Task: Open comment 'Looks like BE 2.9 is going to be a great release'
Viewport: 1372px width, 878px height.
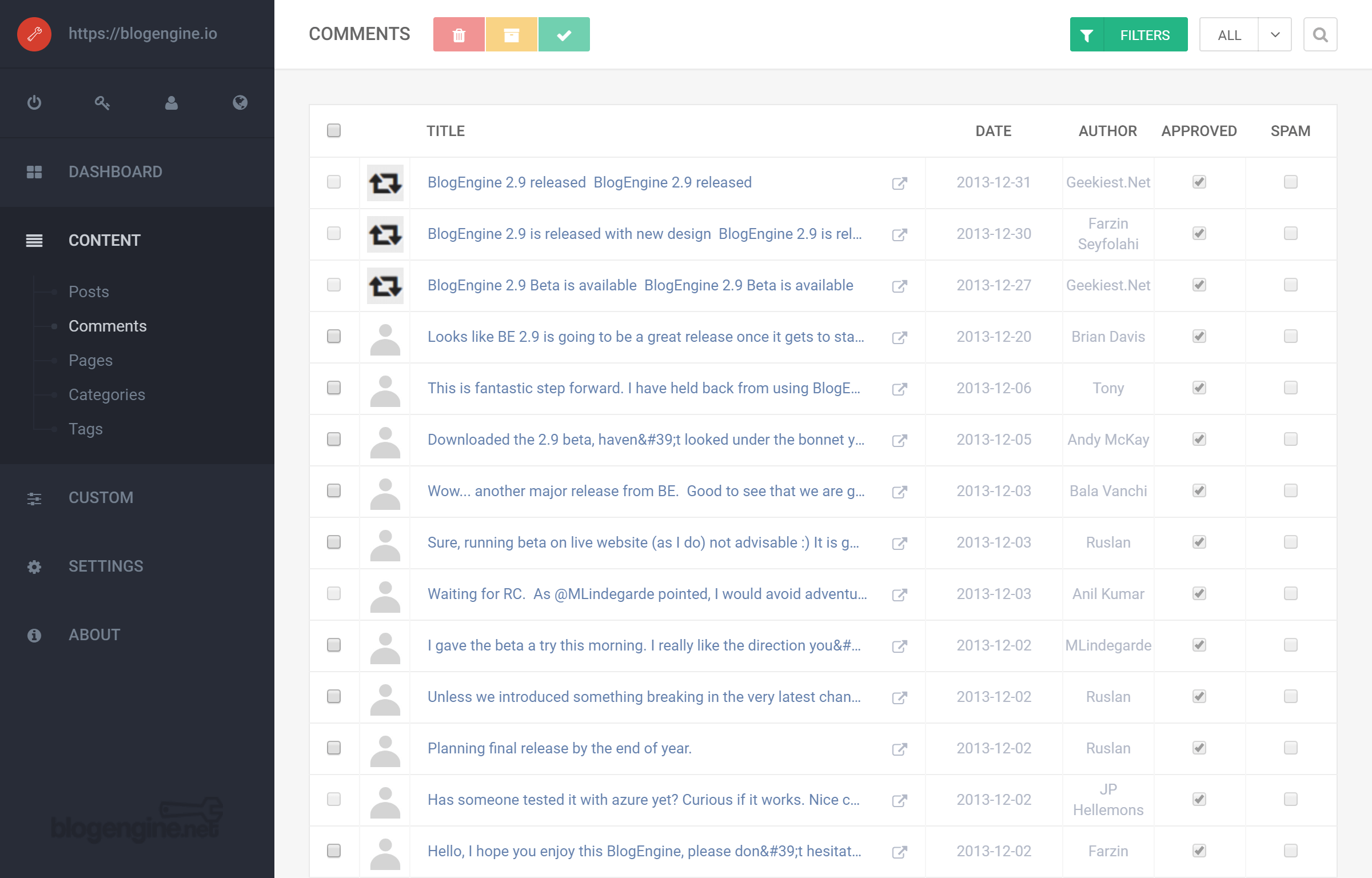Action: tap(646, 337)
